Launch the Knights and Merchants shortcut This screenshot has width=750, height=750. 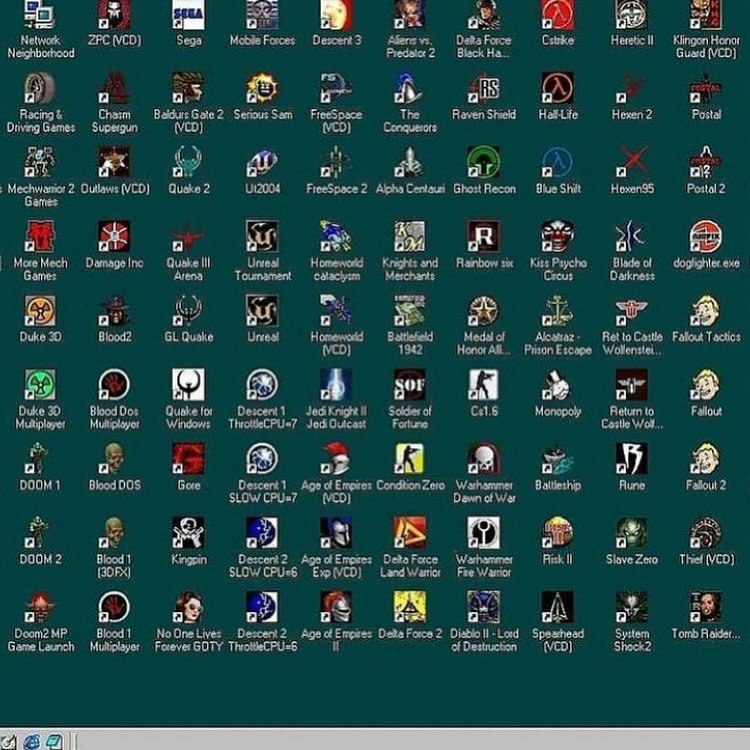410,237
